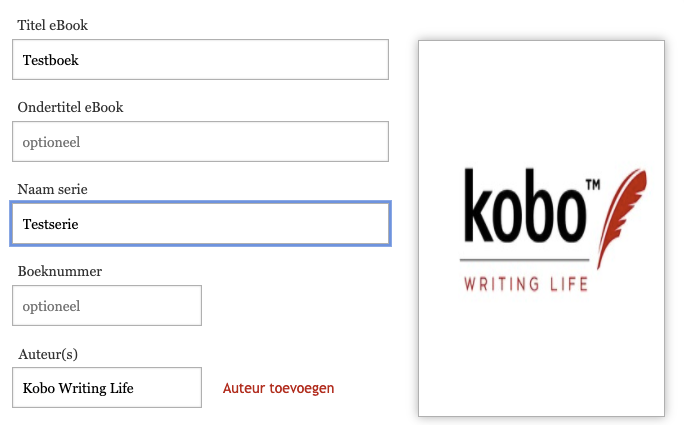Click the "Naam serie" label text
This screenshot has width=684, height=425.
(x=59, y=189)
